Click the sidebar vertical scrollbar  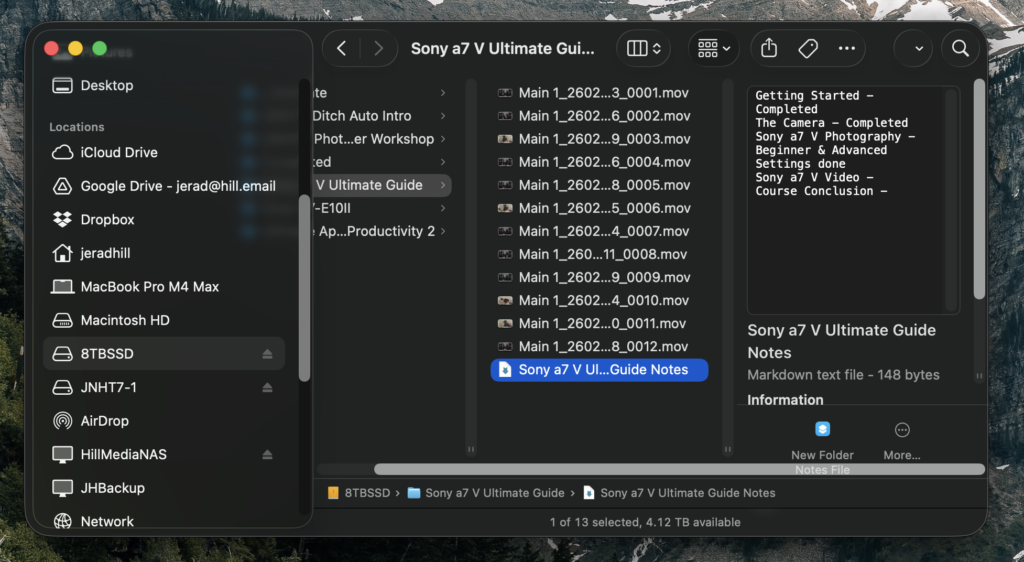tap(304, 288)
